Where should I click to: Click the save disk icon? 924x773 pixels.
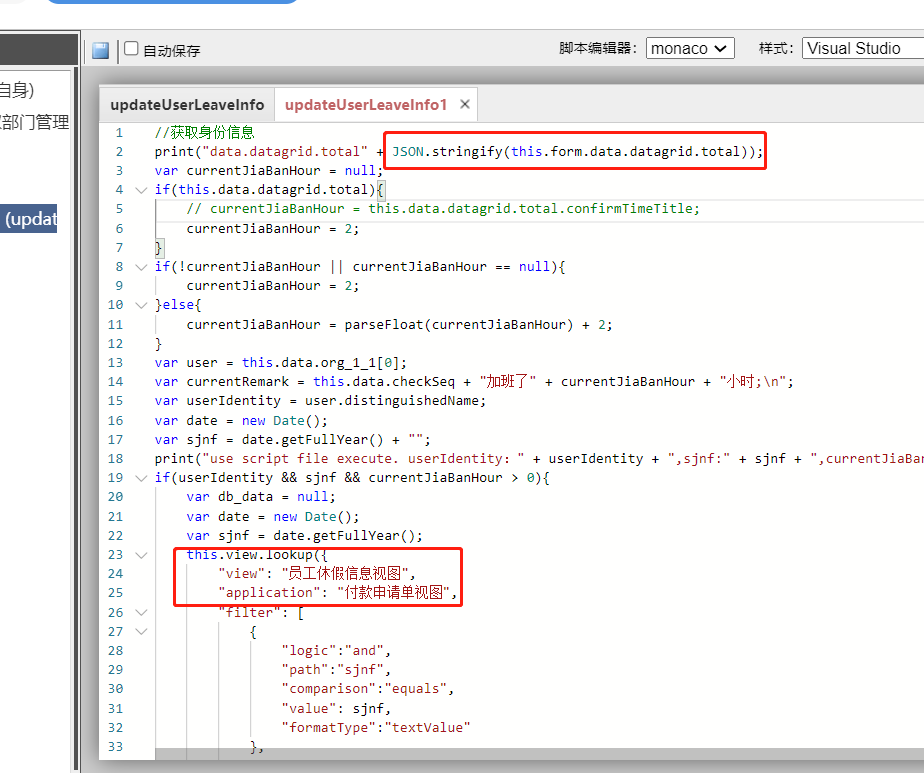click(x=100, y=50)
